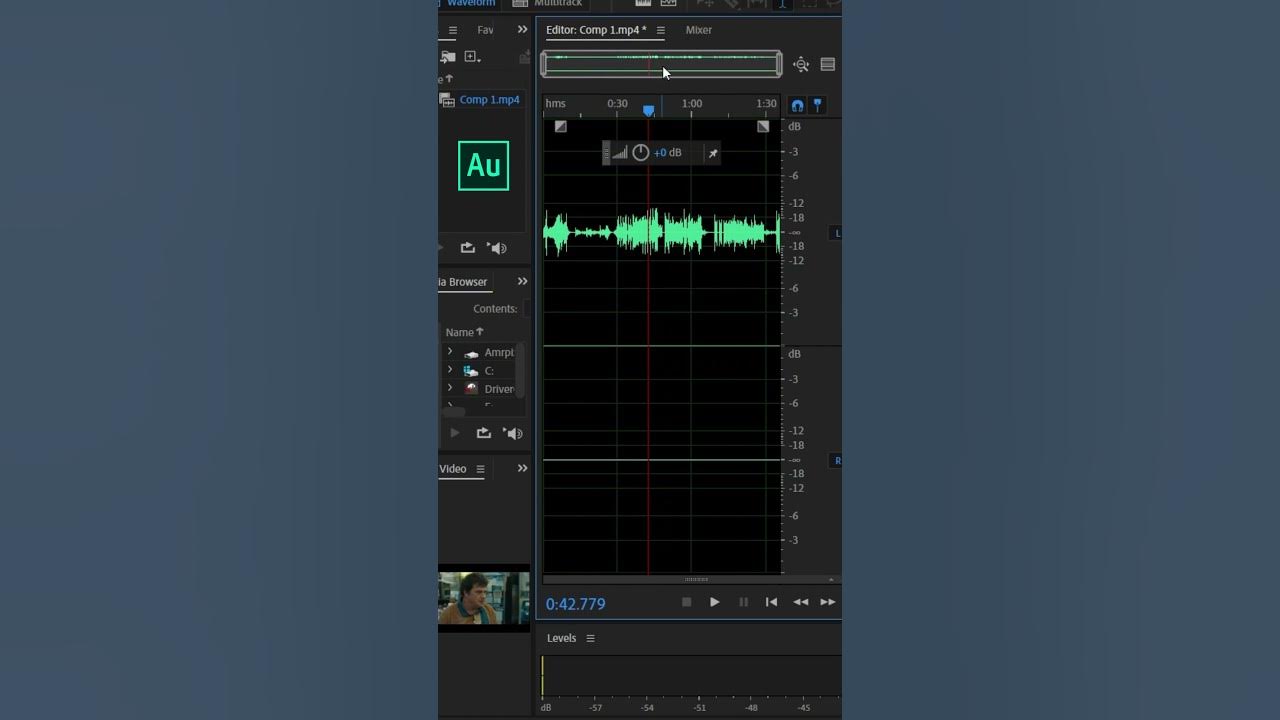The width and height of the screenshot is (1280, 720).
Task: Sort by Name column header
Action: [x=464, y=332]
